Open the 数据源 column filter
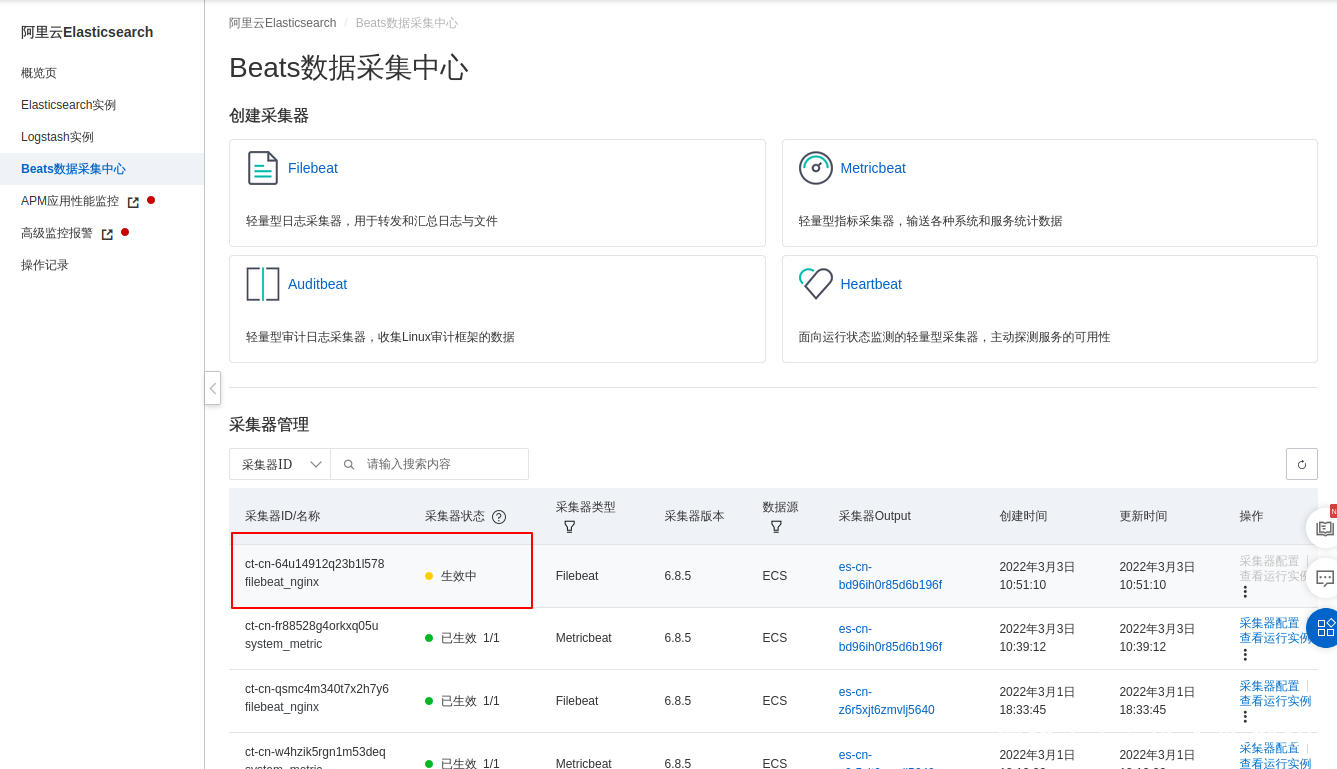This screenshot has height=769, width=1337. click(776, 526)
